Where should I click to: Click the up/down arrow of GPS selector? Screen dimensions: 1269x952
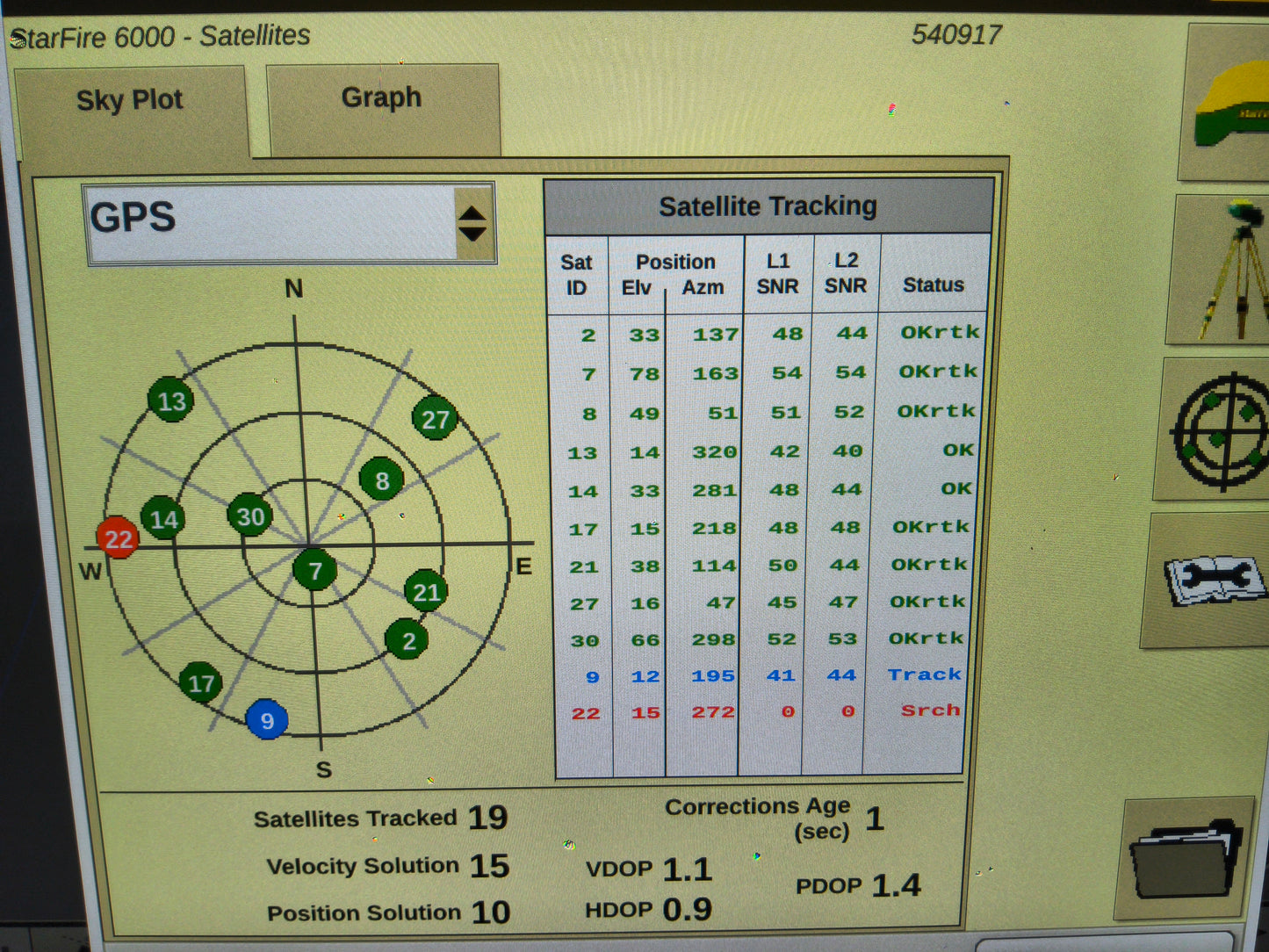pos(472,223)
